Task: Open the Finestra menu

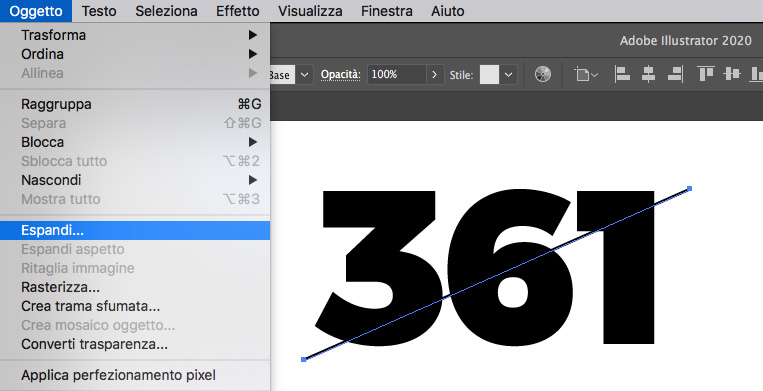Action: [x=387, y=11]
